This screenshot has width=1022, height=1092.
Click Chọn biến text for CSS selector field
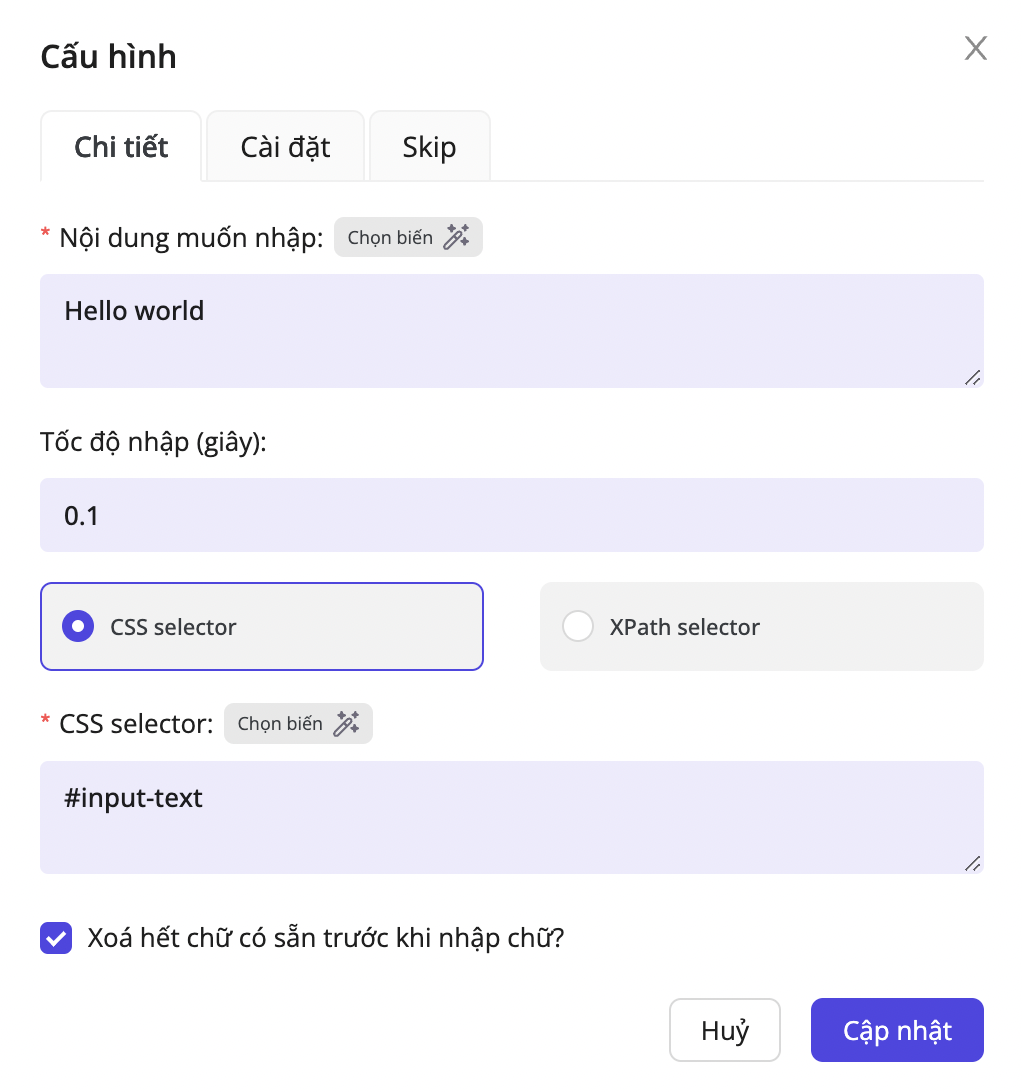[280, 724]
